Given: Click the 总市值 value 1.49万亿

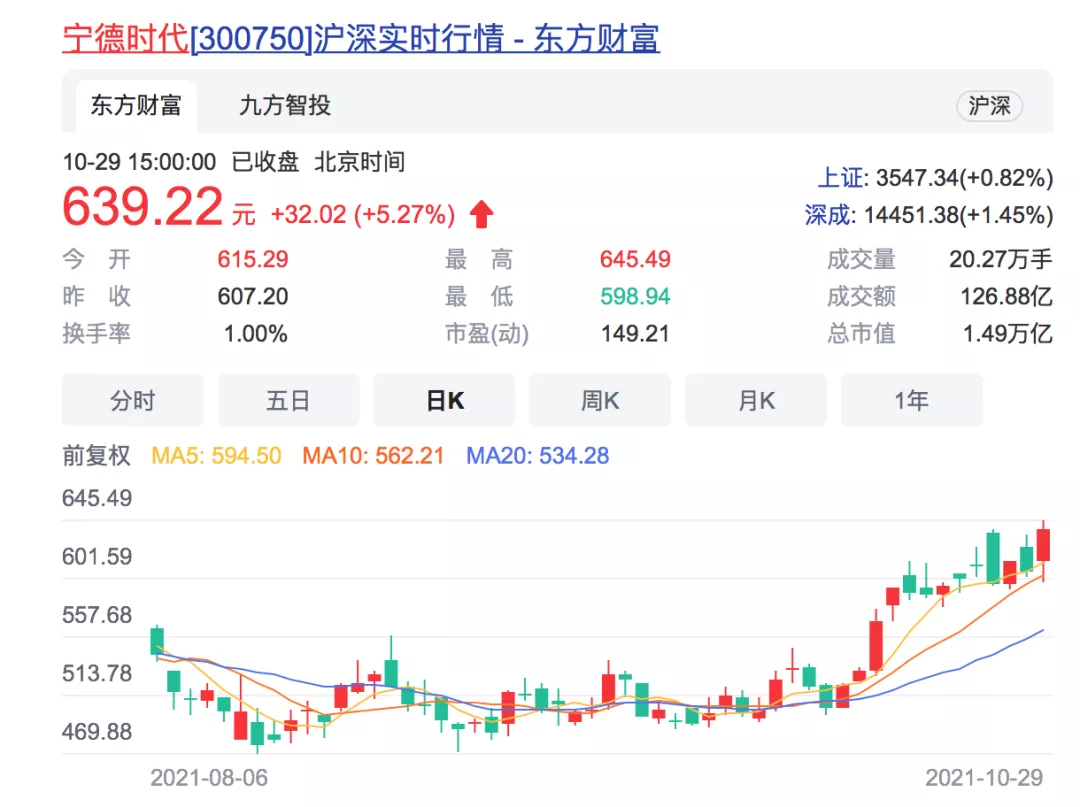Looking at the screenshot, I should pos(1008,334).
